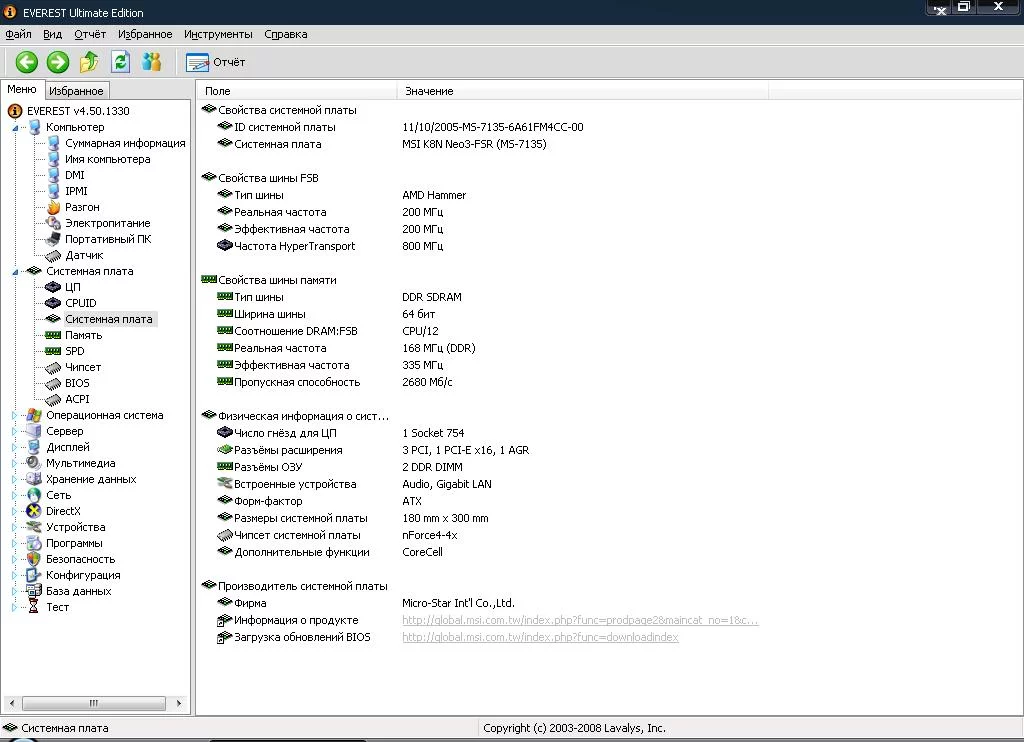The width and height of the screenshot is (1024, 742).
Task: Click the Портативный ПК laptop icon
Action: [x=54, y=239]
